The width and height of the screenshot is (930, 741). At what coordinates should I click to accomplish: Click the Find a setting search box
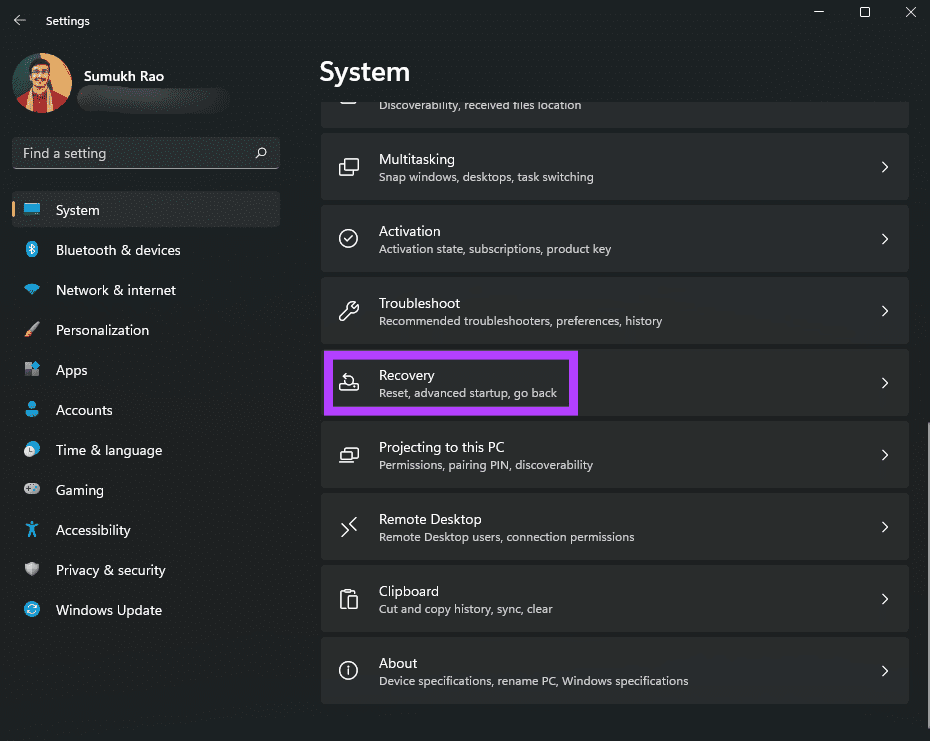point(146,153)
